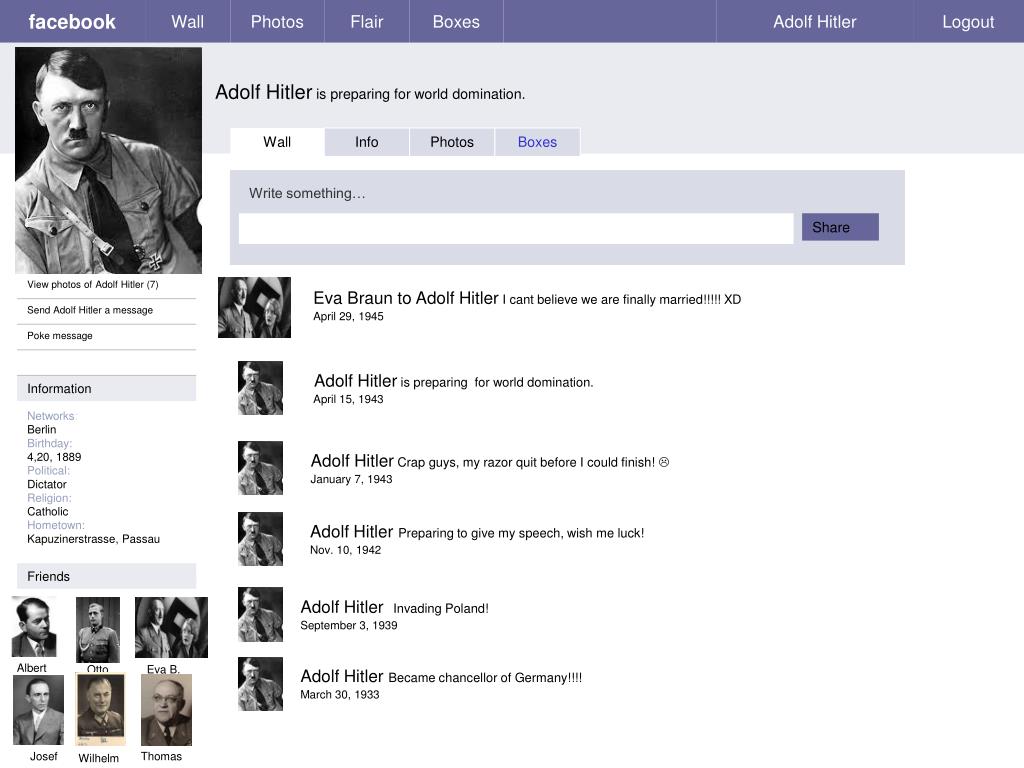Click avatar on the Nov. 10, 1942 post
The image size is (1024, 768).
[260, 539]
